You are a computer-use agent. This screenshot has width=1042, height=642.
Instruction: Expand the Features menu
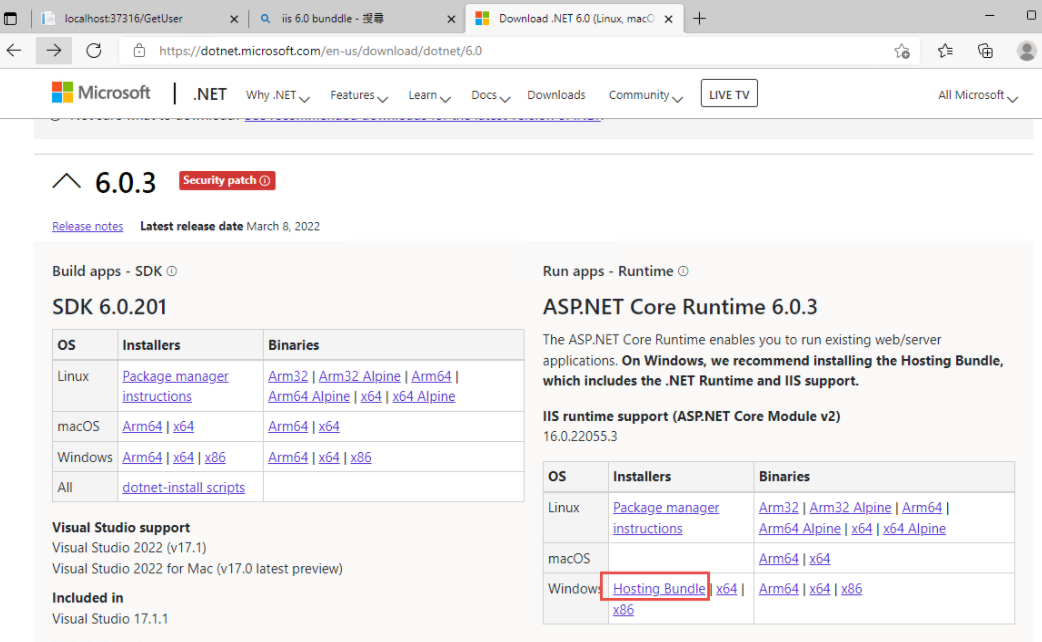(x=359, y=95)
